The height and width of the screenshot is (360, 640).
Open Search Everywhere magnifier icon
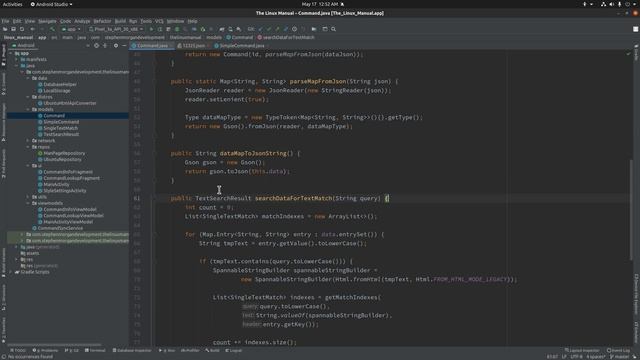[333, 29]
